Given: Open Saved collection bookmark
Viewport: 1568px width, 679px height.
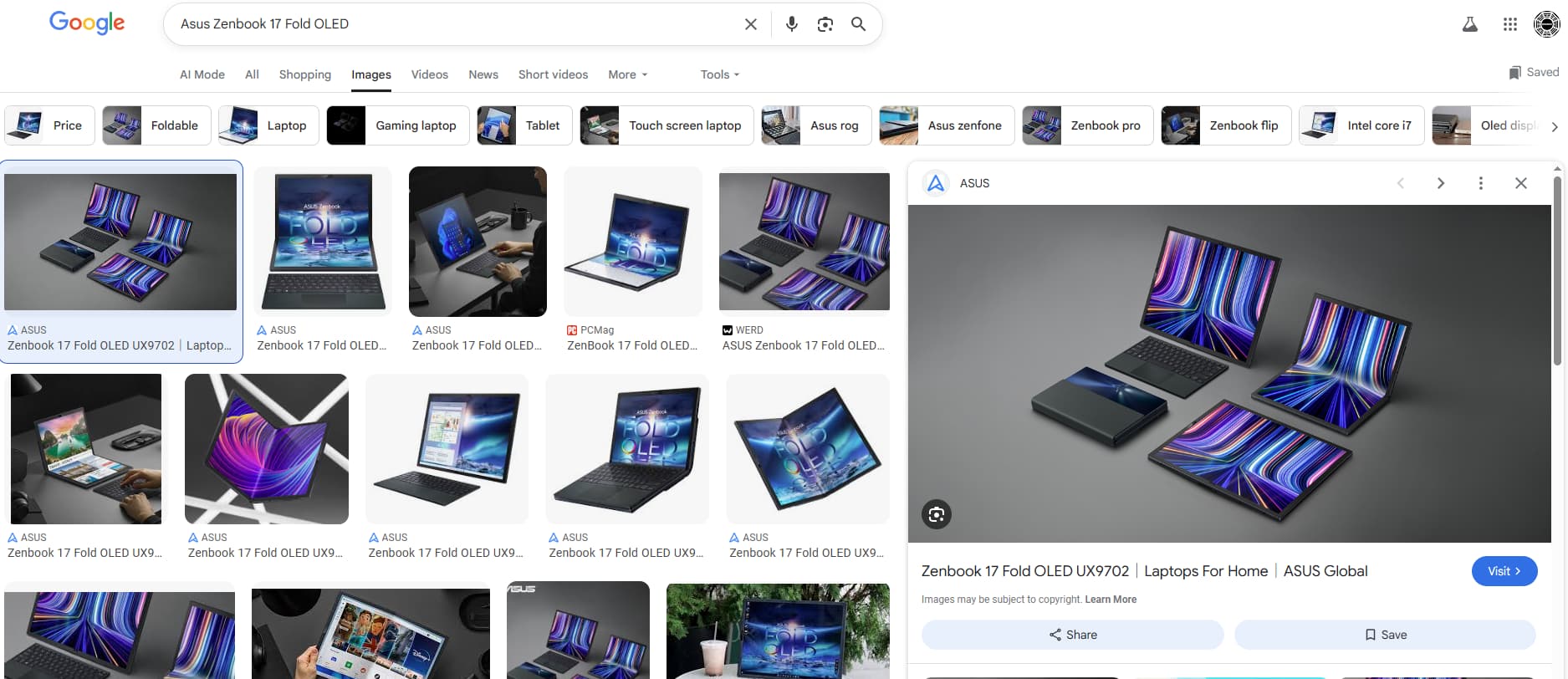Looking at the screenshot, I should (x=1534, y=72).
